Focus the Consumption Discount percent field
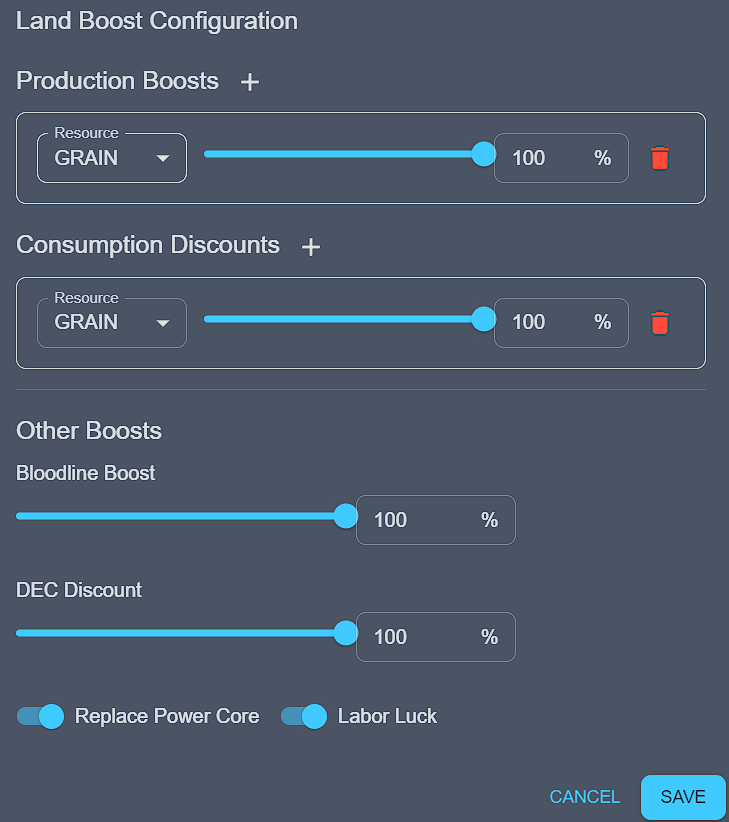Viewport: 729px width, 822px height. click(x=545, y=323)
